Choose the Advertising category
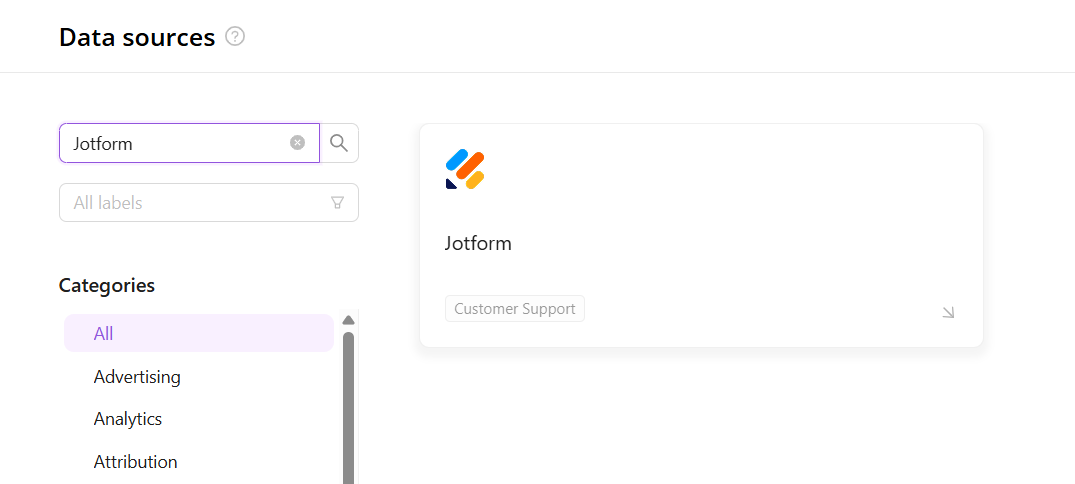The height and width of the screenshot is (484, 1075). tap(137, 377)
